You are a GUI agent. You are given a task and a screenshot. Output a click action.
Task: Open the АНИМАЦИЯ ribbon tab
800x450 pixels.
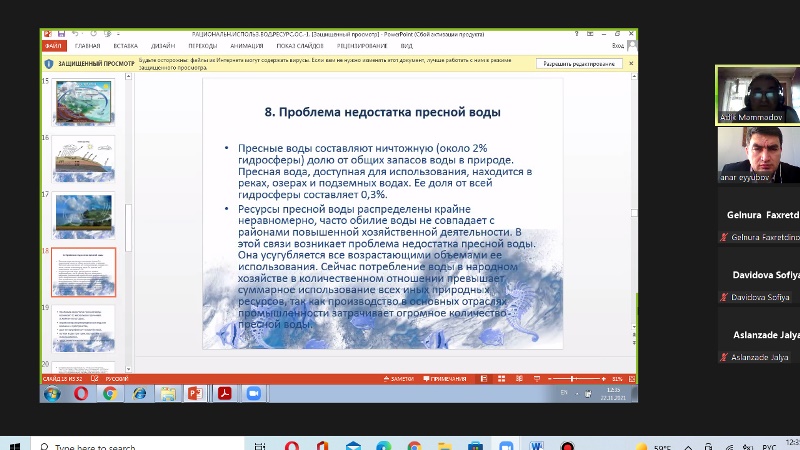[x=247, y=46]
